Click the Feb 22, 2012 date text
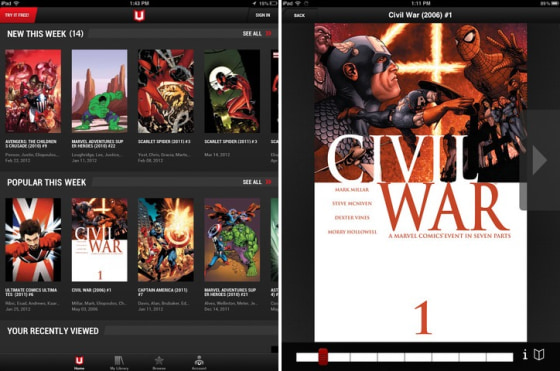Viewport: 560px width, 371px height. coord(18,160)
